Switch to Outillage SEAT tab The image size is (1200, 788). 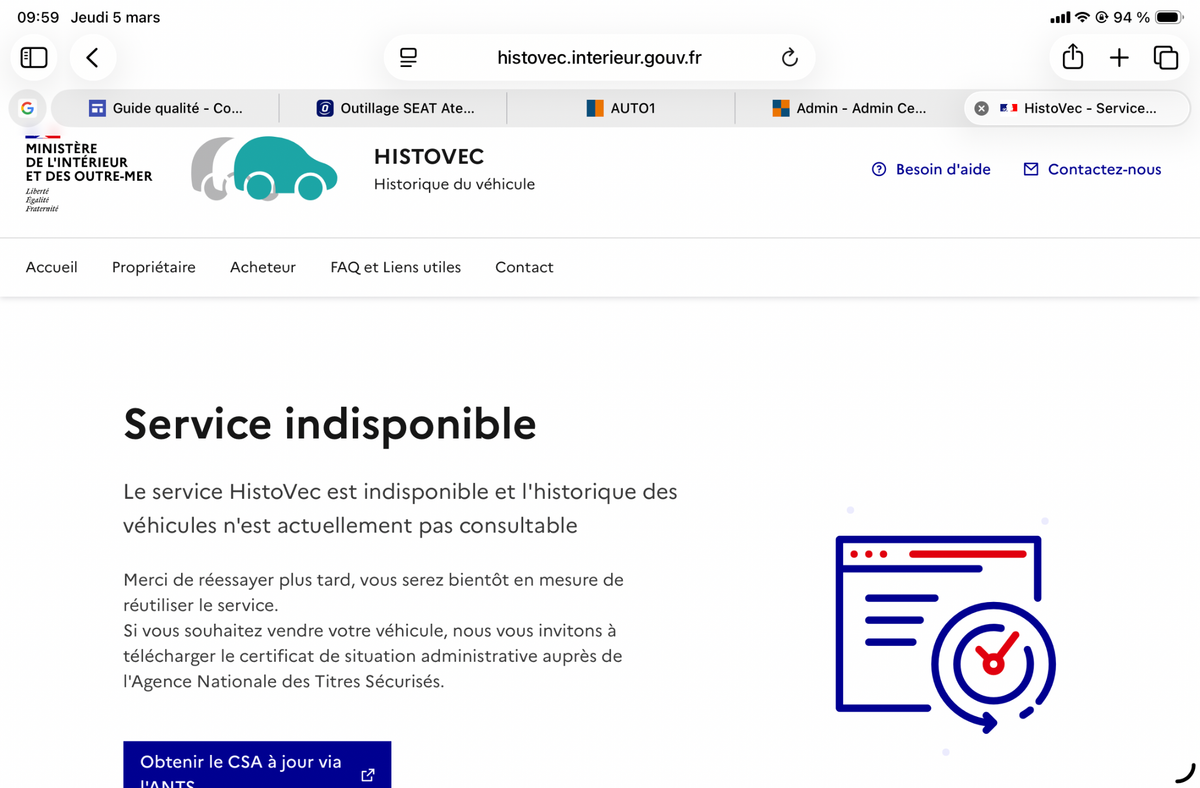coord(394,108)
